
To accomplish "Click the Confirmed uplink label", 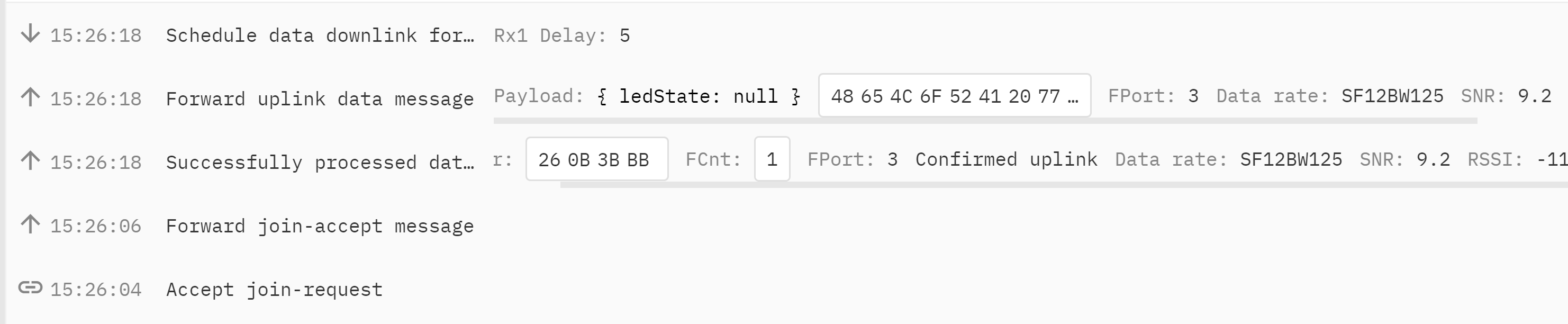I will (x=1006, y=159).
